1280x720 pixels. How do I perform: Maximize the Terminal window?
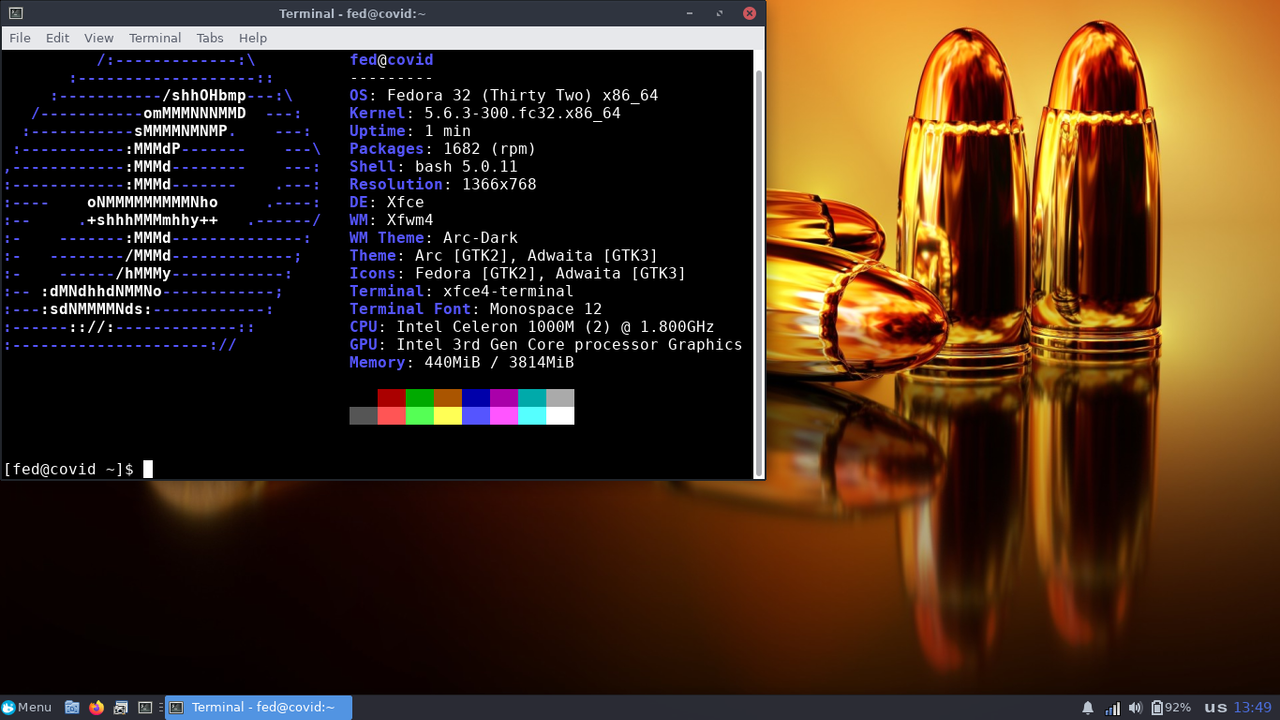pyautogui.click(x=720, y=13)
